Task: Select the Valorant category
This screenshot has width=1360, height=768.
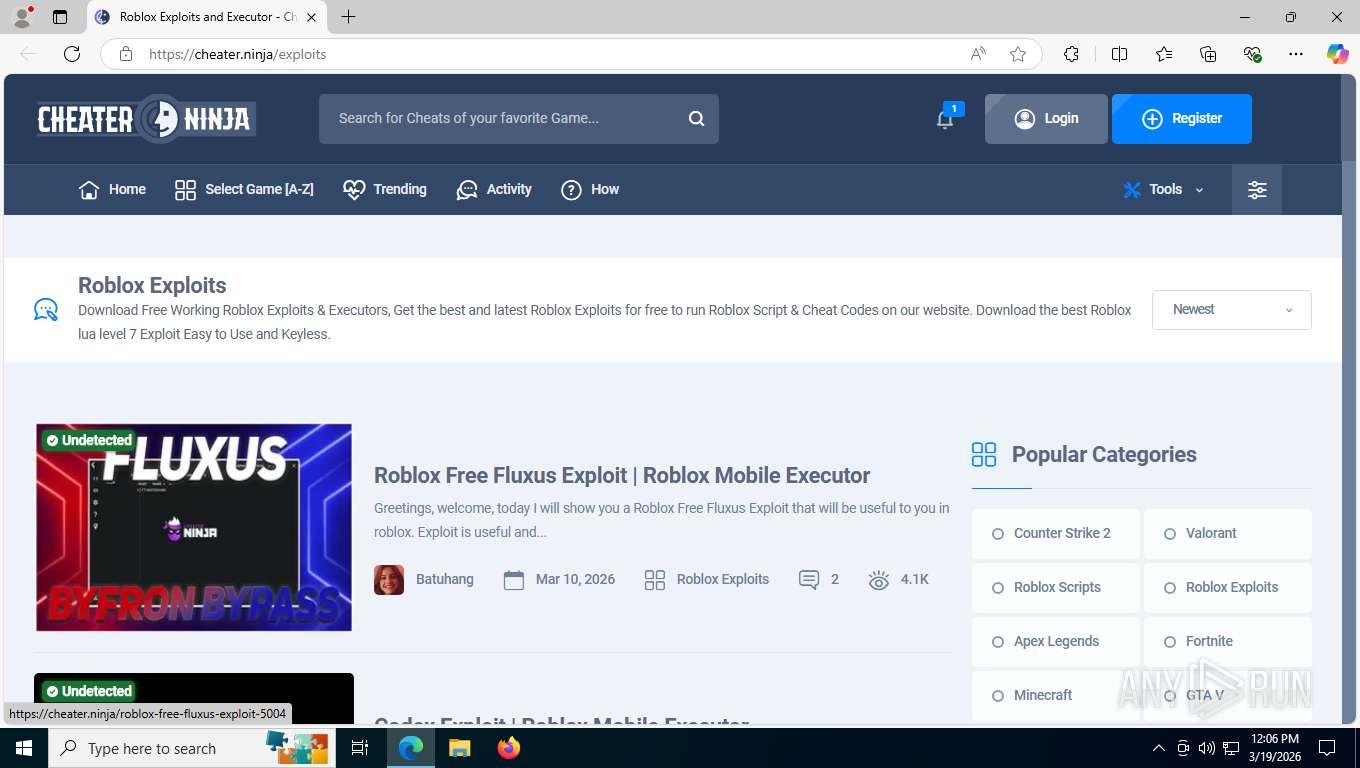Action: pos(1228,534)
